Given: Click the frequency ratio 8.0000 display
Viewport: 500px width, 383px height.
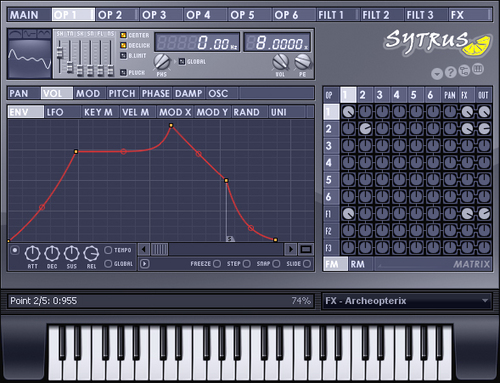Looking at the screenshot, I should tap(277, 42).
